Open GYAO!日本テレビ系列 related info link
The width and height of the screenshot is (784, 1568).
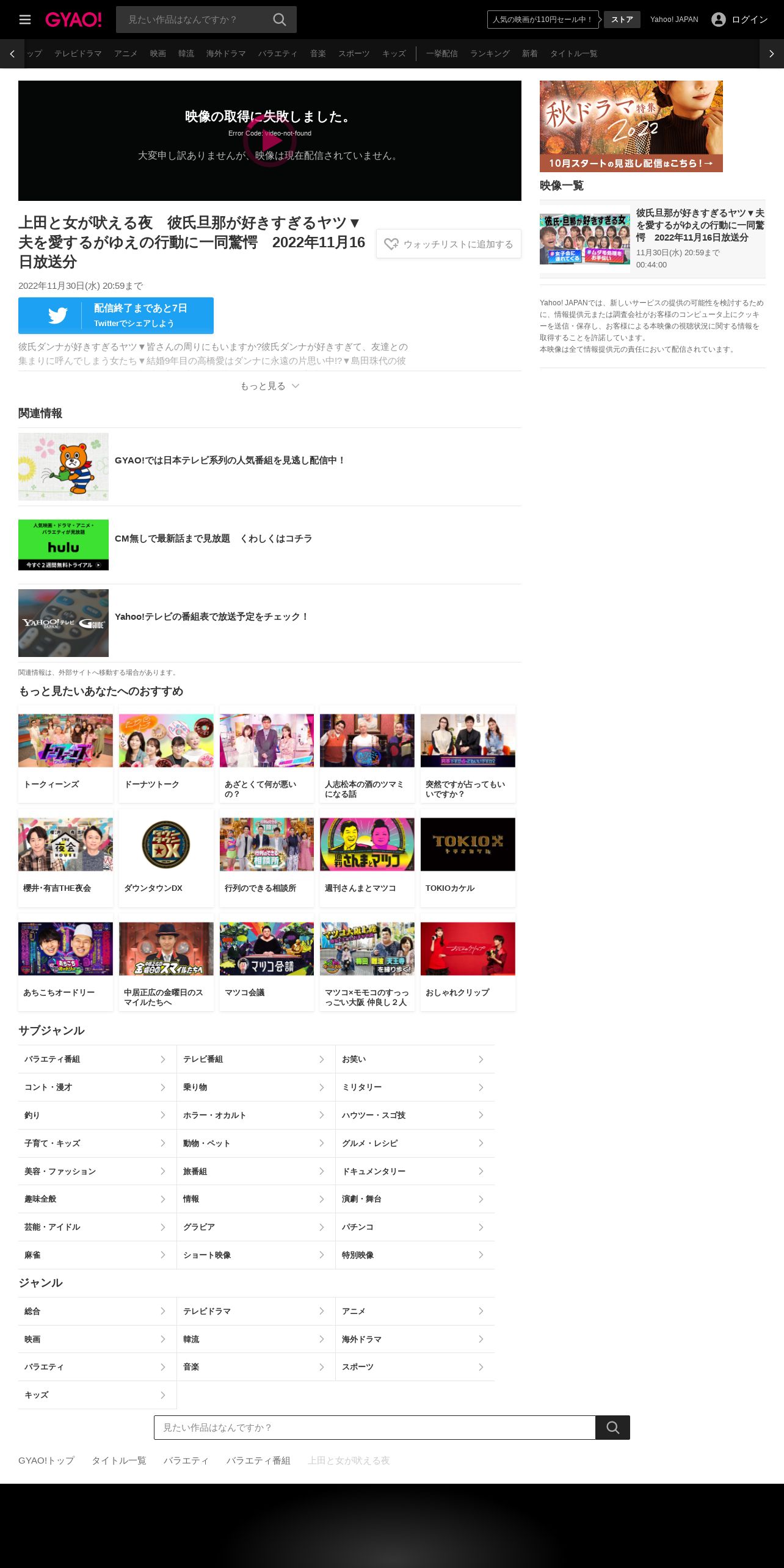pos(270,467)
